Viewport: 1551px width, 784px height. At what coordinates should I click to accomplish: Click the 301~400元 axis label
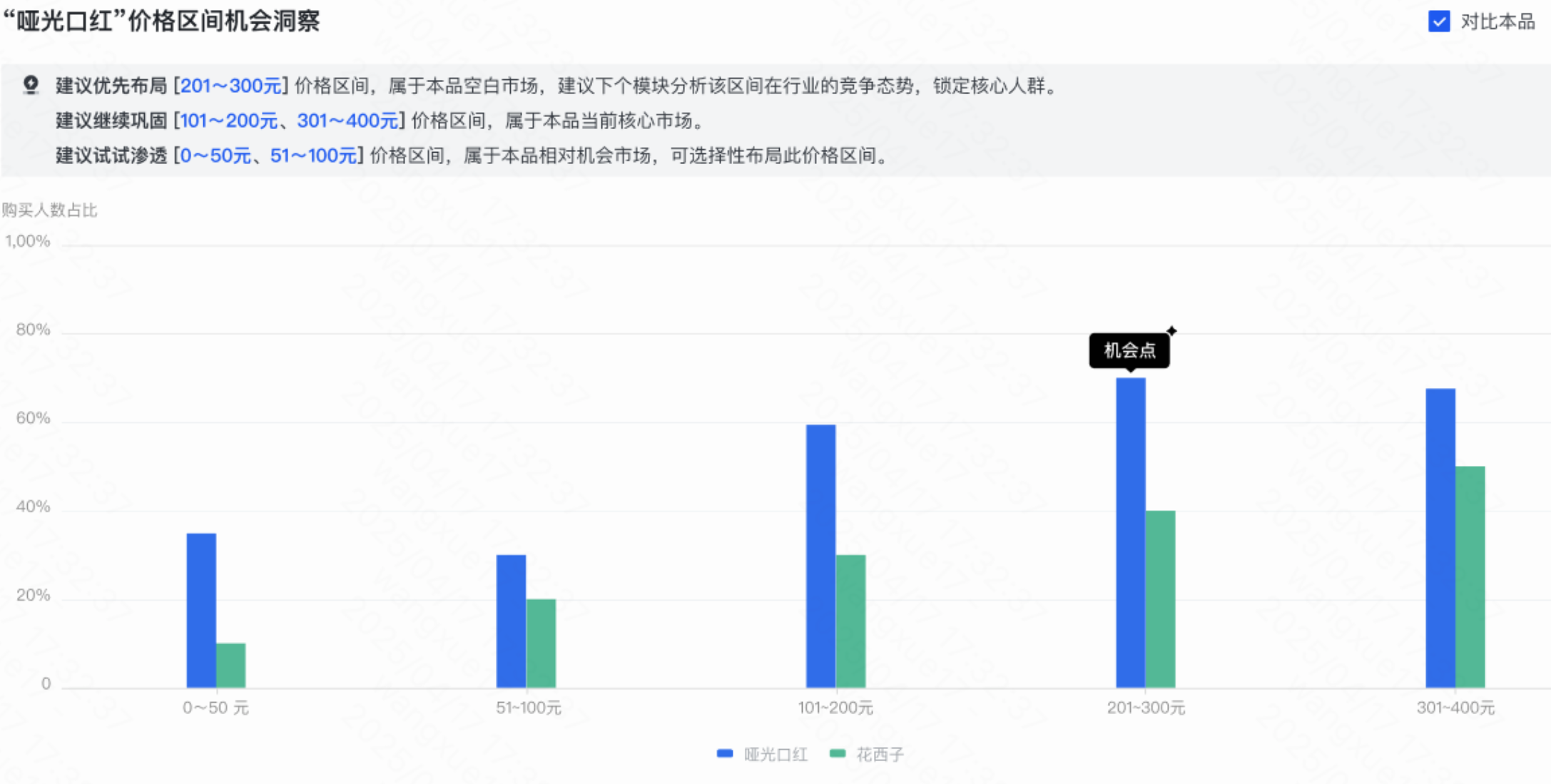(1455, 708)
